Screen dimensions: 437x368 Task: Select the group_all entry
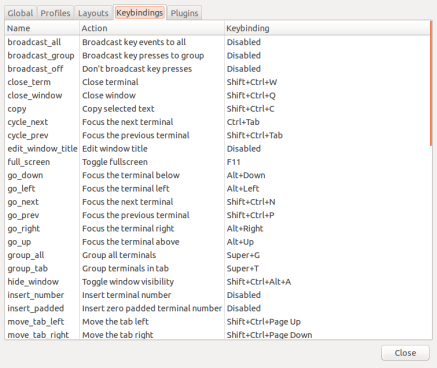tap(26, 255)
